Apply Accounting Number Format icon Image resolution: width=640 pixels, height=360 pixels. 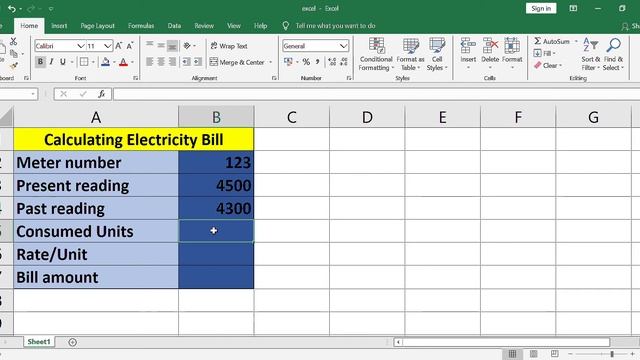[288, 62]
